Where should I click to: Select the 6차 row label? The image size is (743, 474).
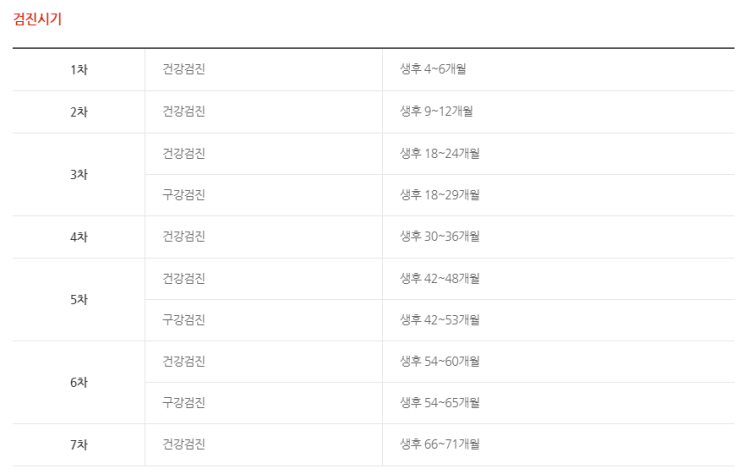79,382
